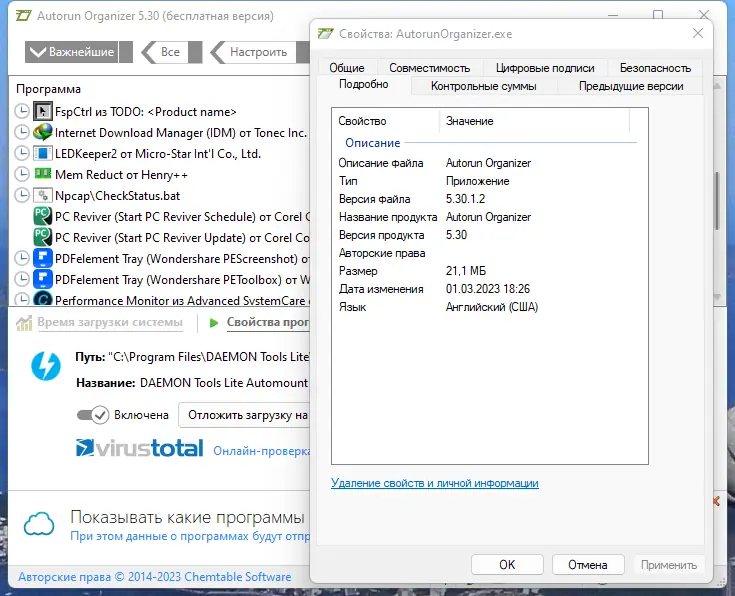
Task: Open the 'Цифровые подписи' tab
Action: click(x=545, y=68)
